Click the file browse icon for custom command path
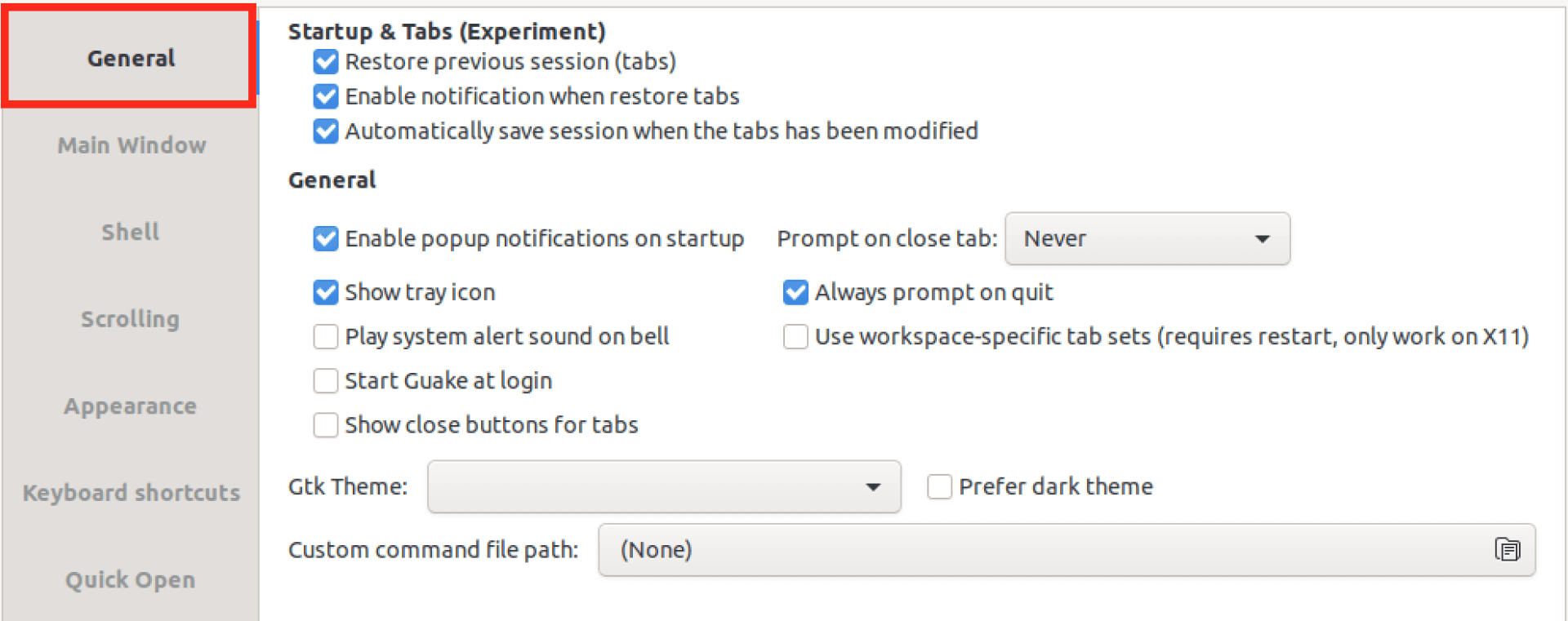Image resolution: width=1568 pixels, height=621 pixels. click(x=1509, y=550)
